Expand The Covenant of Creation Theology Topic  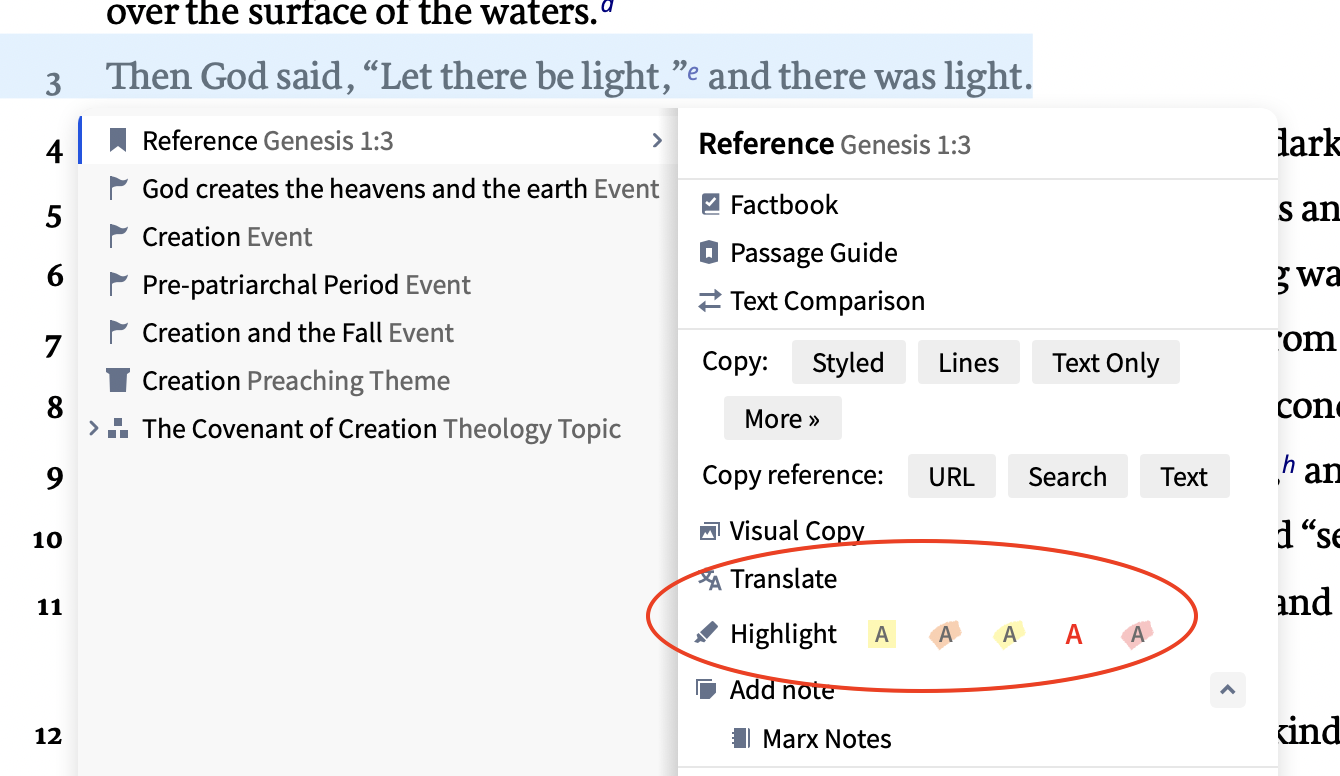(93, 428)
